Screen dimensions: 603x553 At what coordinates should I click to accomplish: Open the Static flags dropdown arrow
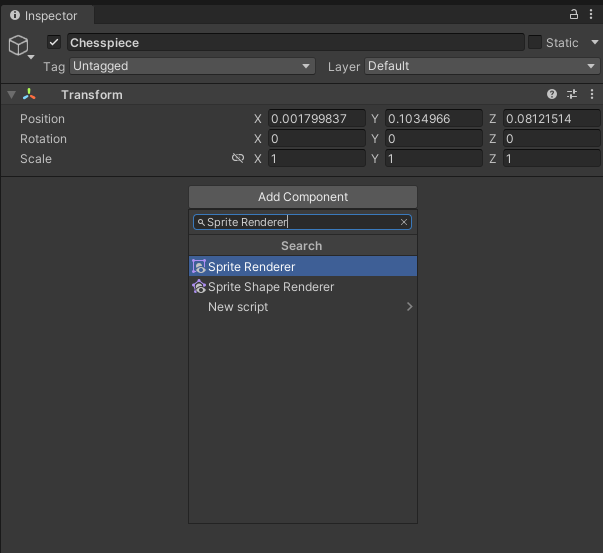click(595, 42)
